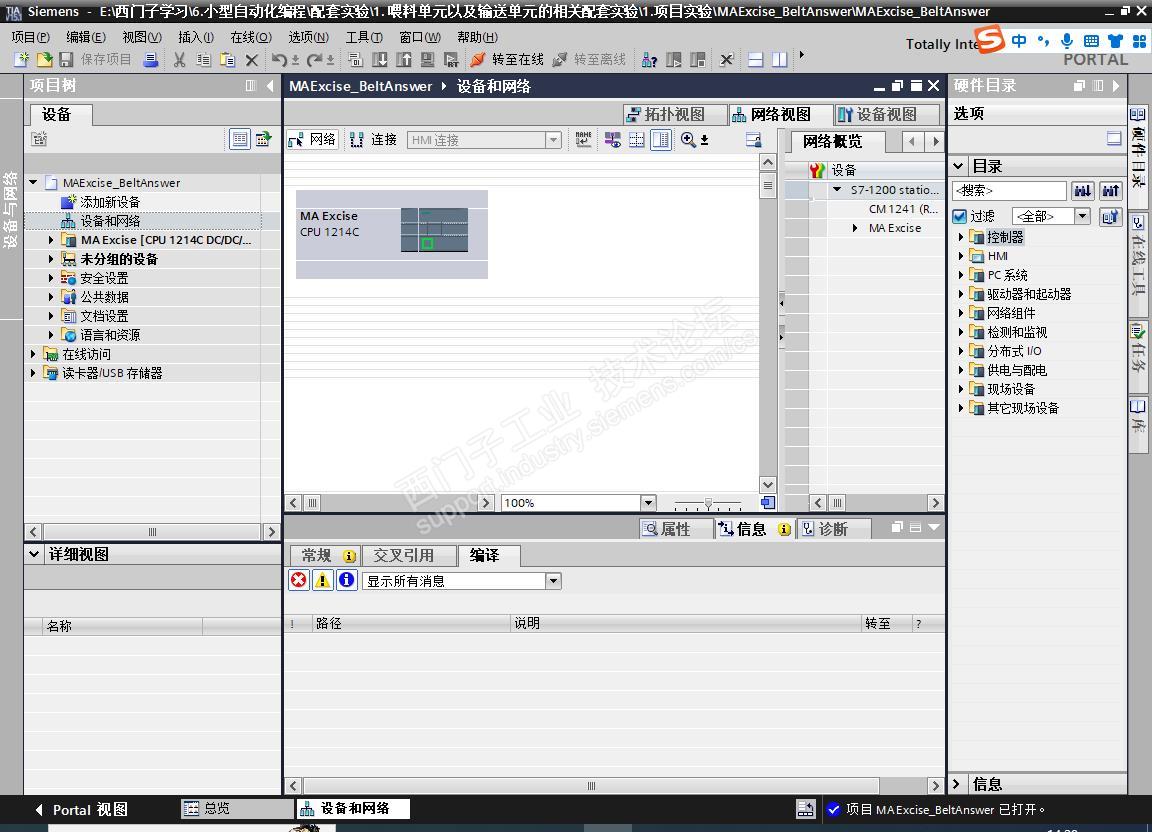Open the 工具(T) menu
Image resolution: width=1152 pixels, height=832 pixels.
(364, 37)
